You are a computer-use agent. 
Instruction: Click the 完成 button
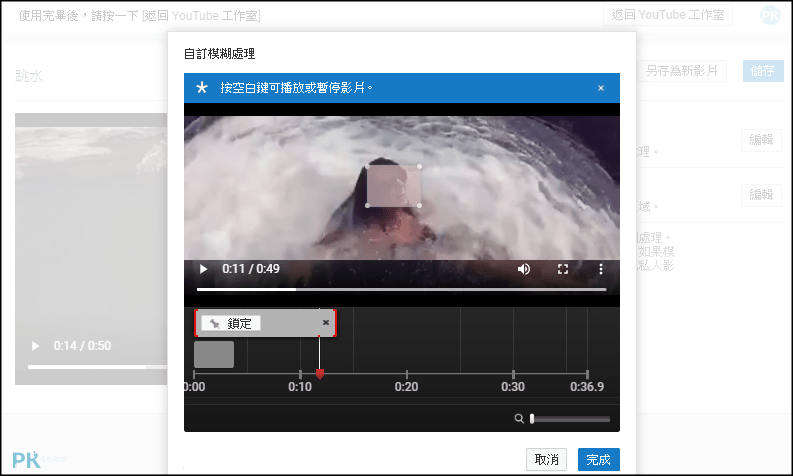pos(599,459)
